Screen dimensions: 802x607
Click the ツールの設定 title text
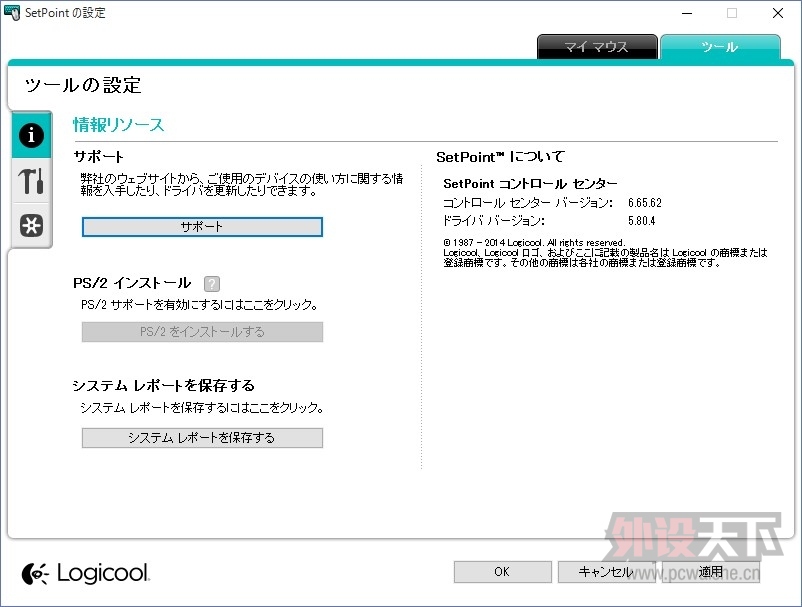tap(83, 85)
